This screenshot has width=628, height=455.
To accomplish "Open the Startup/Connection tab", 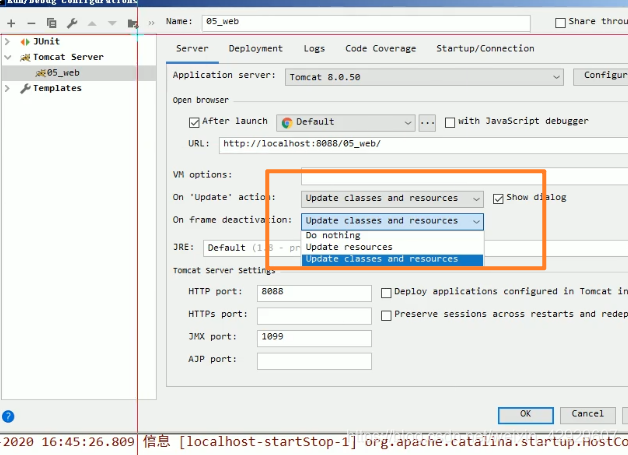I will tap(485, 49).
